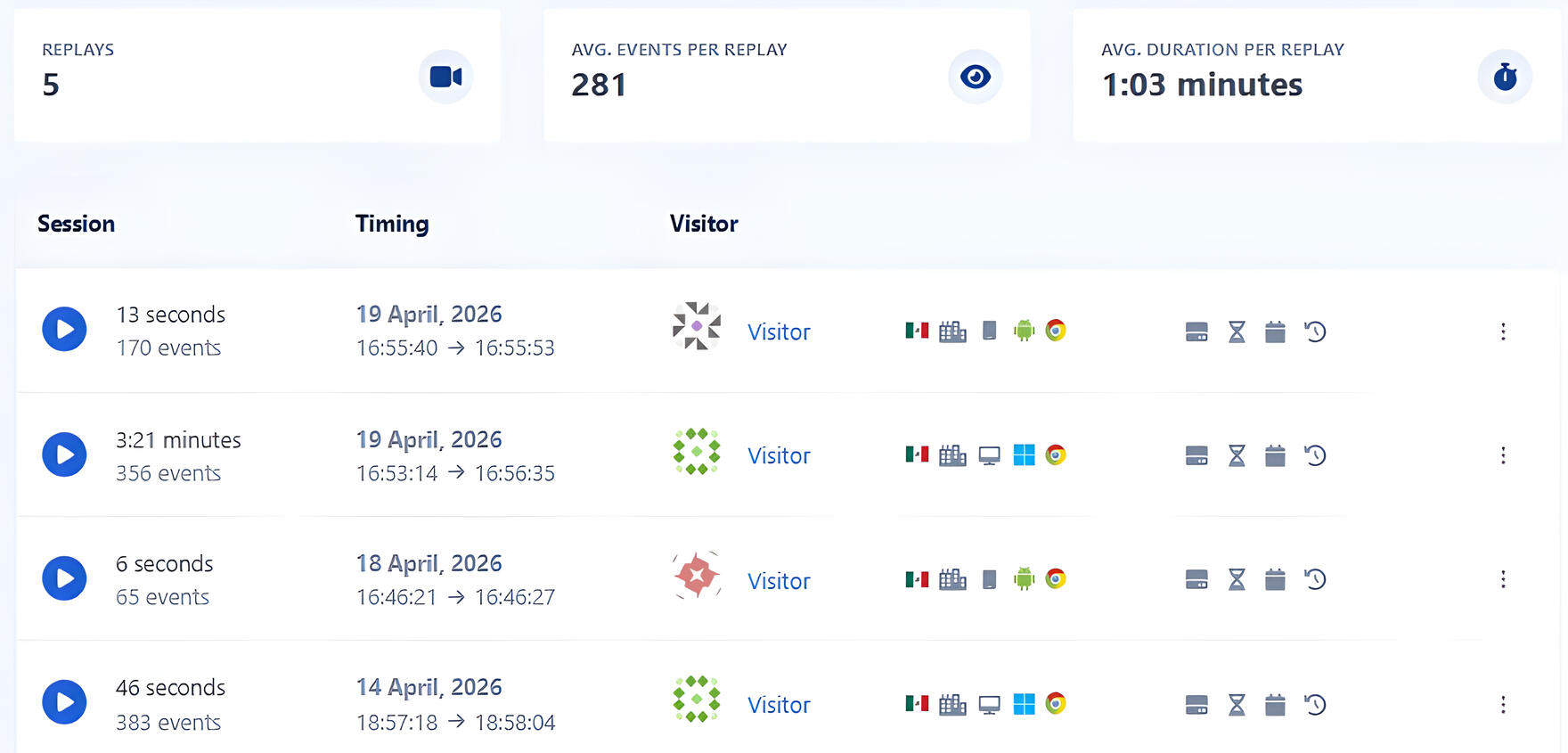Play the 6 seconds replay
1568x753 pixels.
click(x=64, y=578)
